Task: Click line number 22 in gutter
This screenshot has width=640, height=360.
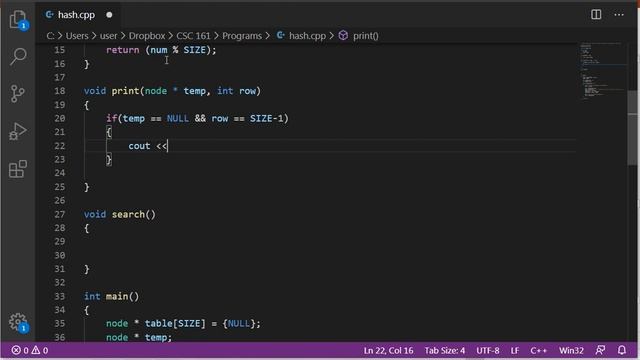Action: (x=60, y=146)
